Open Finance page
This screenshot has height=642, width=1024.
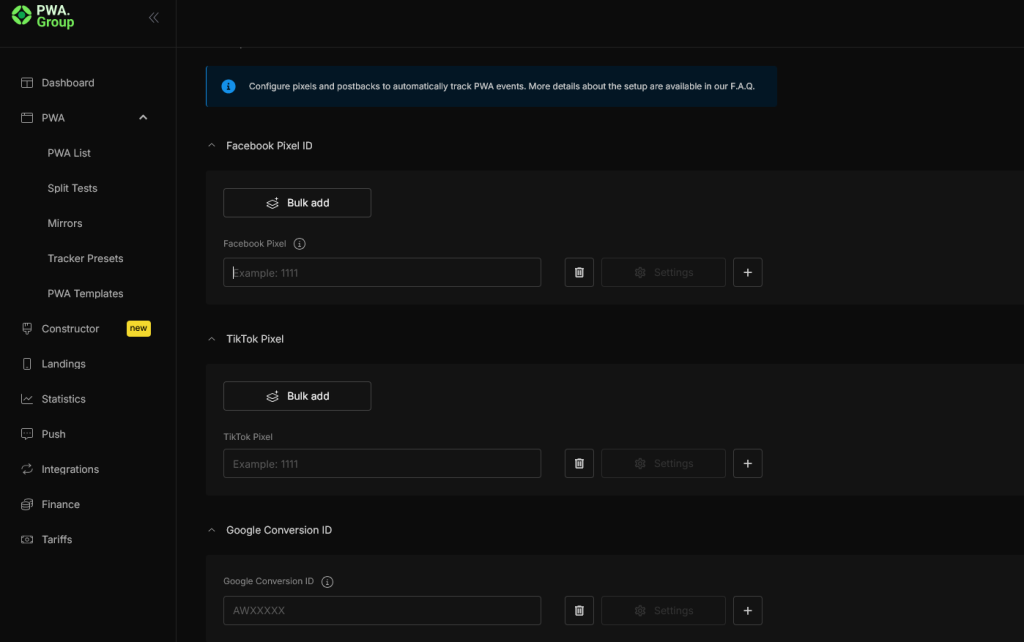click(x=60, y=505)
